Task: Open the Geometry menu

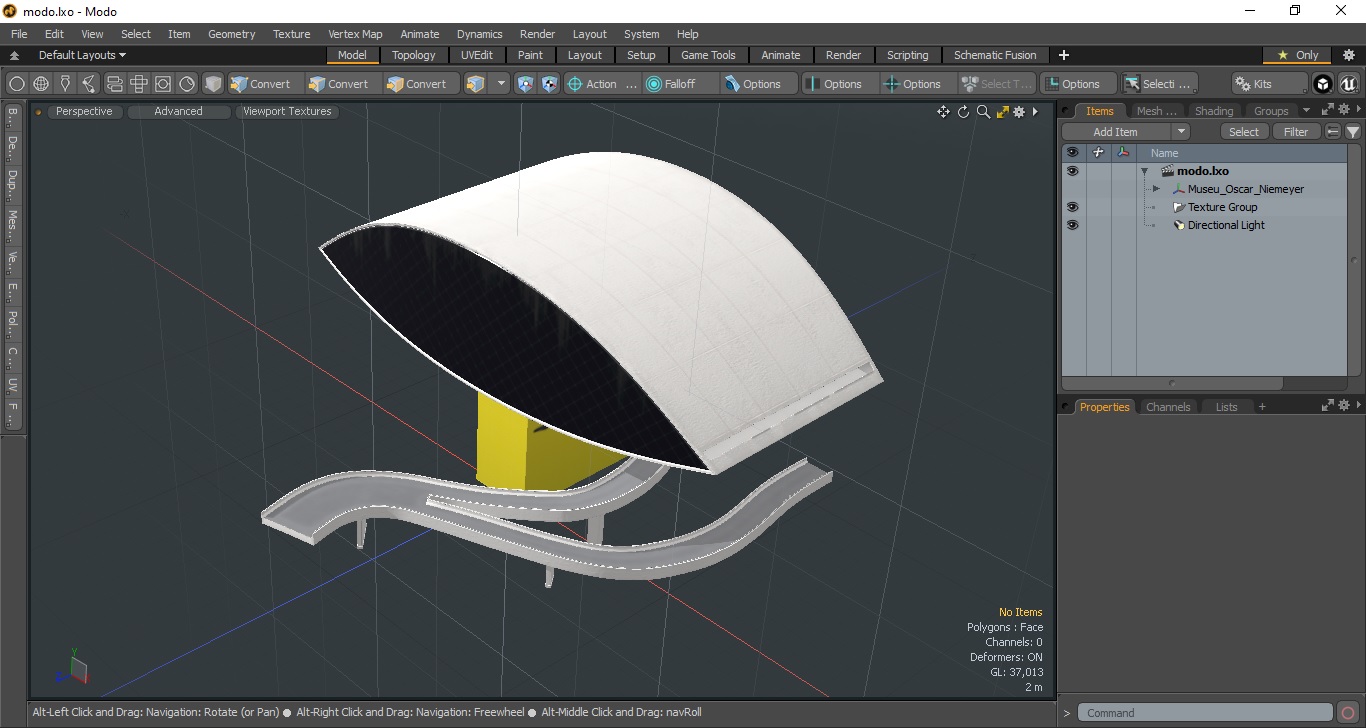Action: click(231, 34)
